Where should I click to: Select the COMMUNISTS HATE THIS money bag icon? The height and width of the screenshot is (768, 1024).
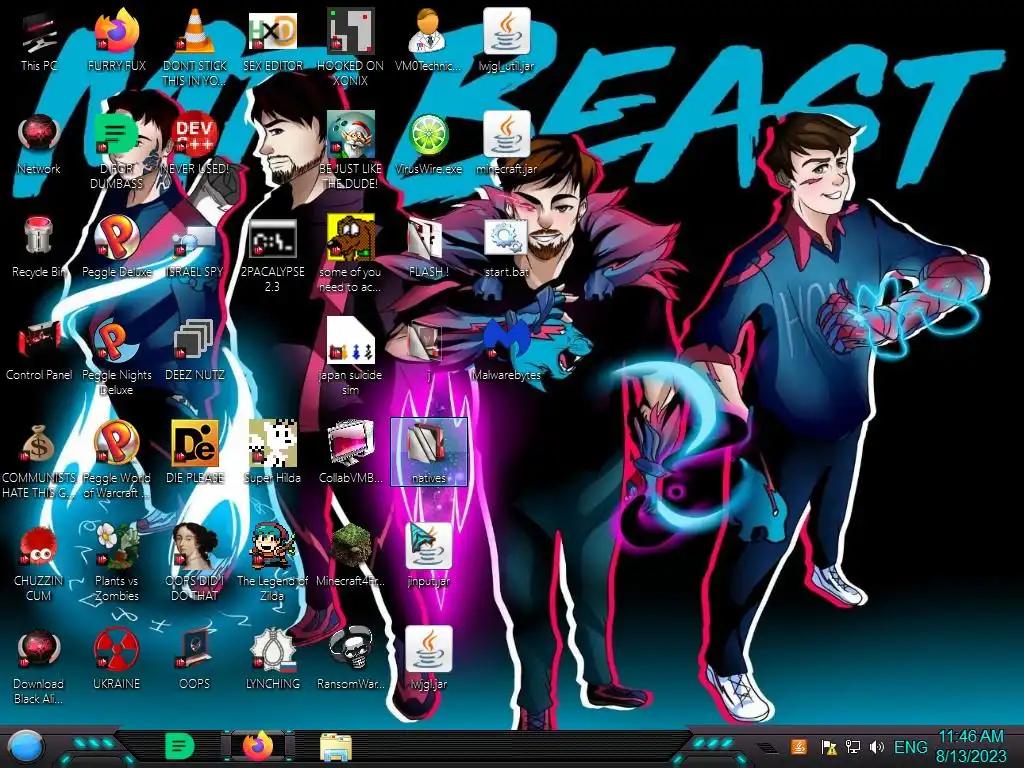coord(39,460)
